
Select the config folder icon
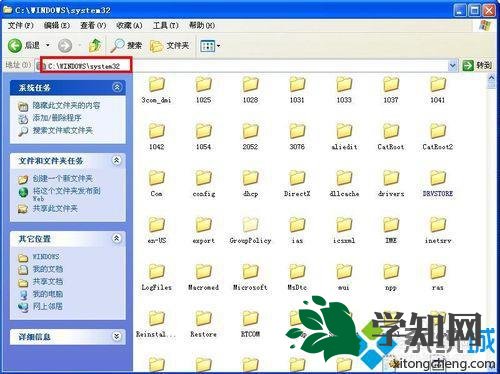pyautogui.click(x=203, y=178)
